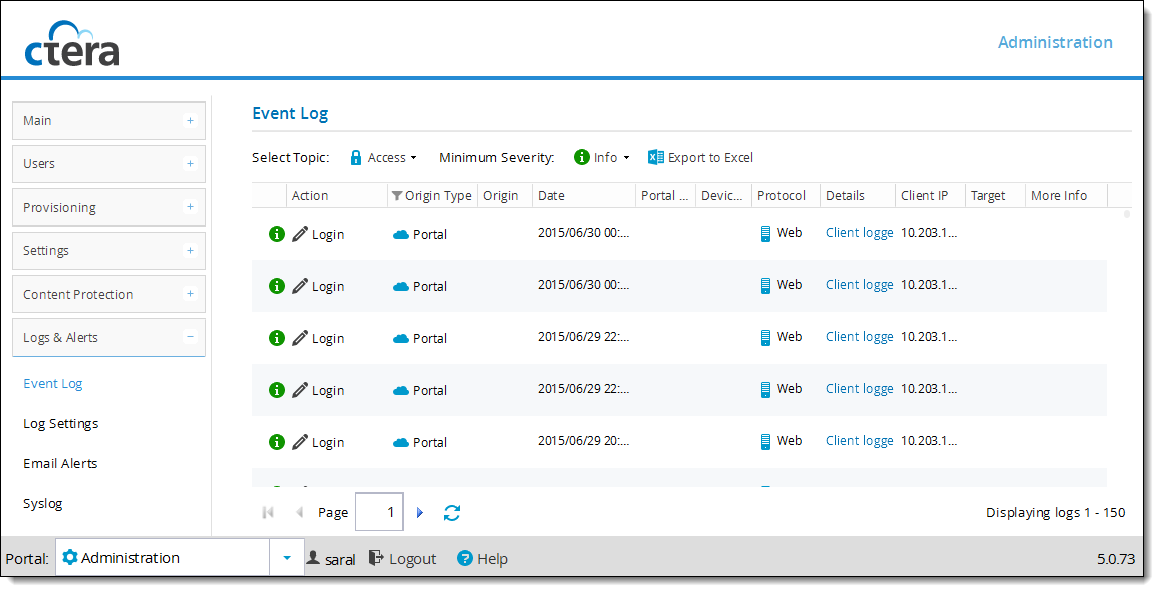
Task: Click the user icon beside saral
Action: (x=313, y=558)
